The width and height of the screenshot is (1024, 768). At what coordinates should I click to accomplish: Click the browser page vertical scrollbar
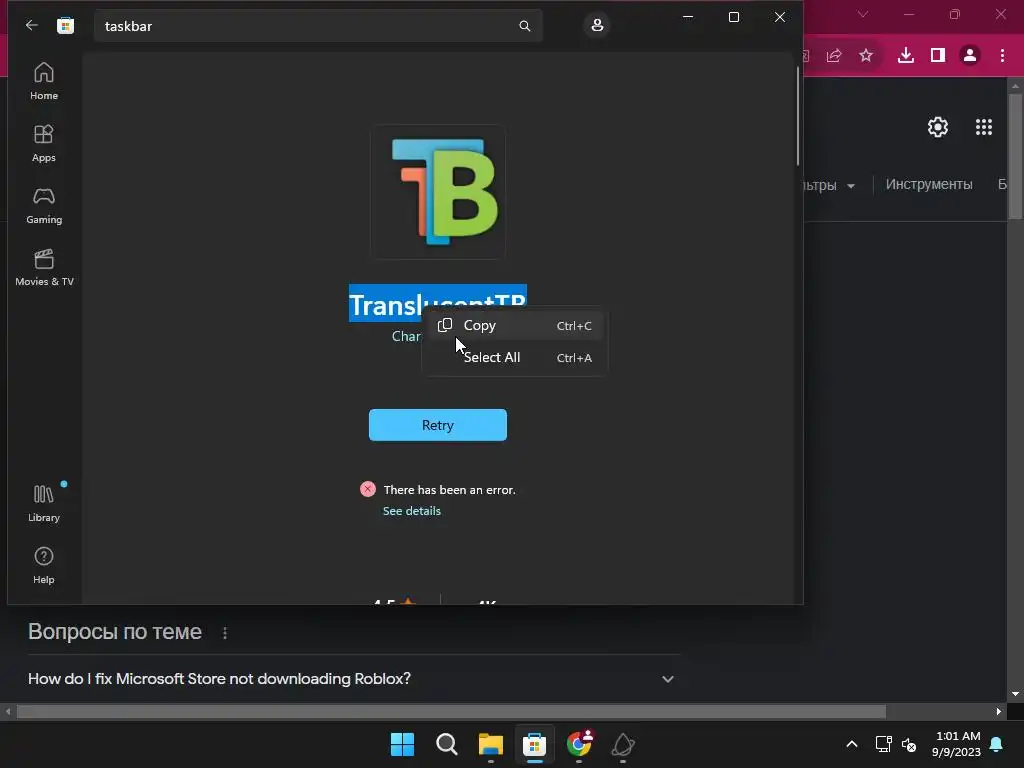(x=1015, y=157)
